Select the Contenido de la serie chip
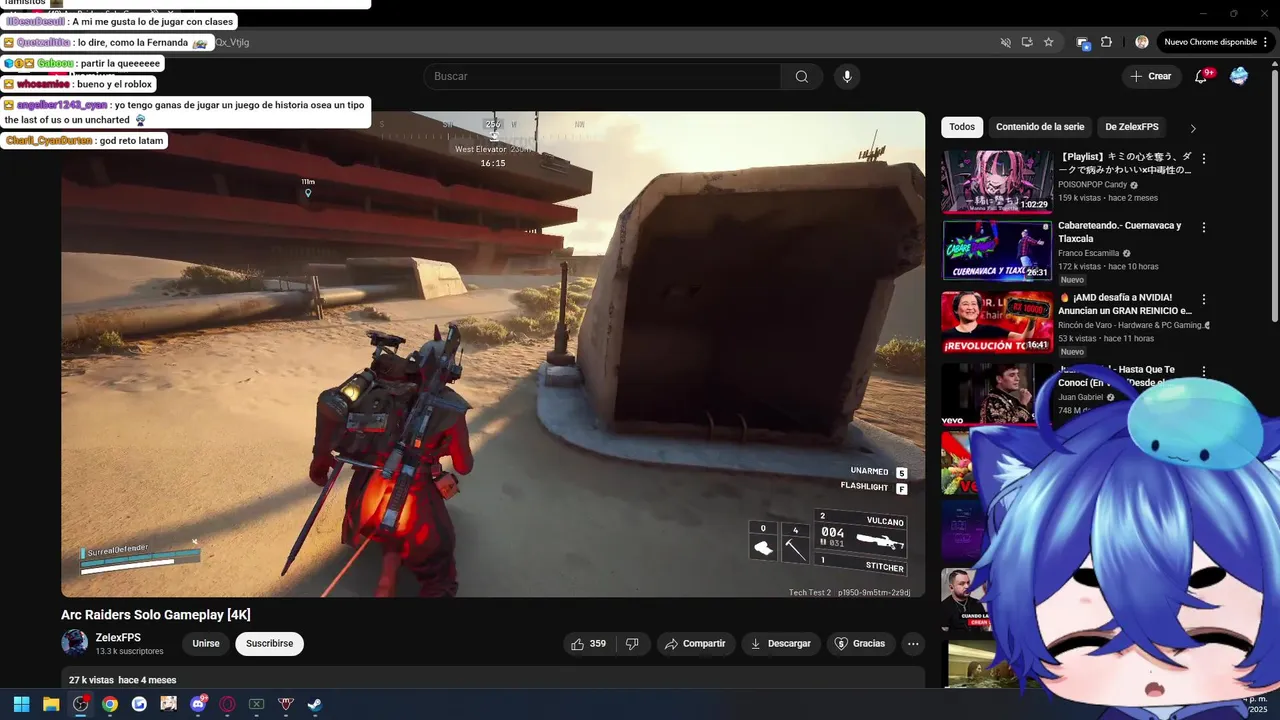Image resolution: width=1280 pixels, height=720 pixels. pos(1040,127)
